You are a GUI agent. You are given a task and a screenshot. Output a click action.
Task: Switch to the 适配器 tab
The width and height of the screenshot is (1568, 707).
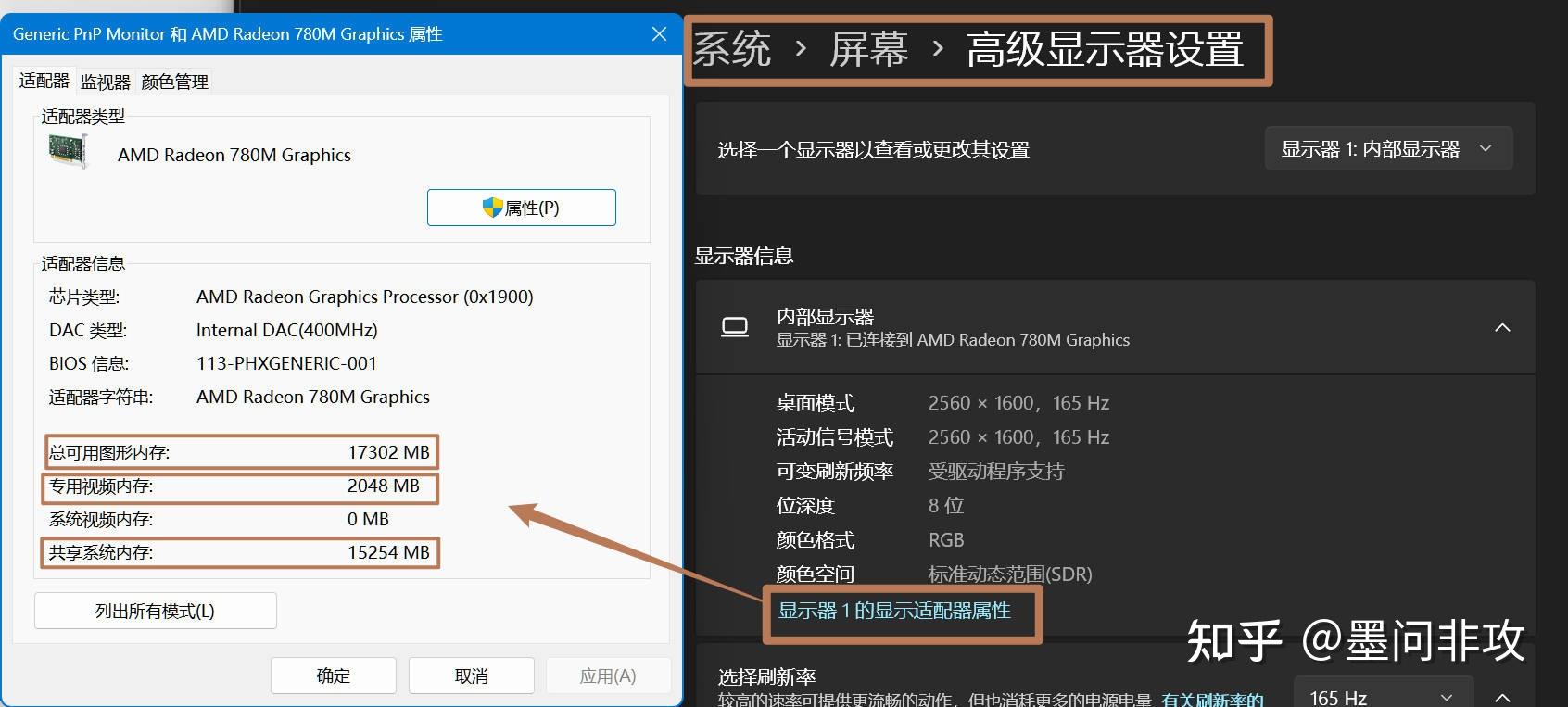(x=44, y=81)
